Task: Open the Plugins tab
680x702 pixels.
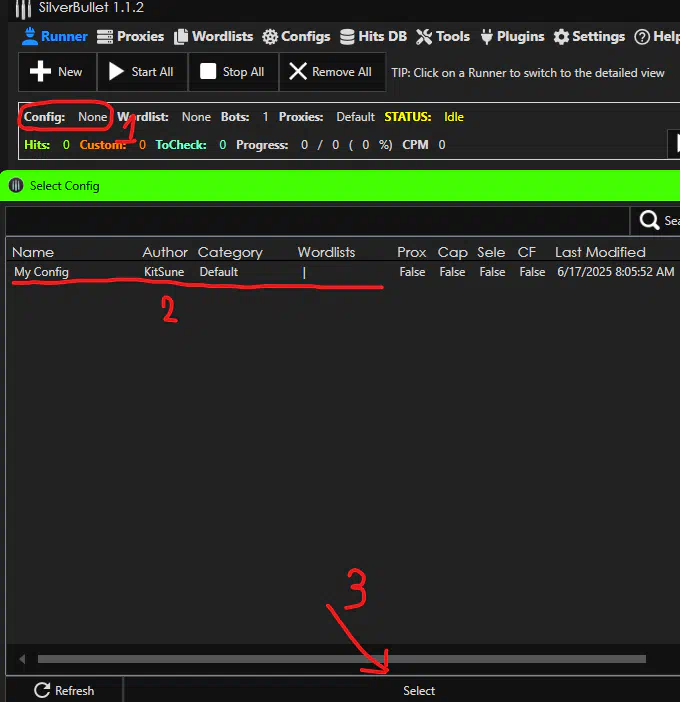Action: 512,36
